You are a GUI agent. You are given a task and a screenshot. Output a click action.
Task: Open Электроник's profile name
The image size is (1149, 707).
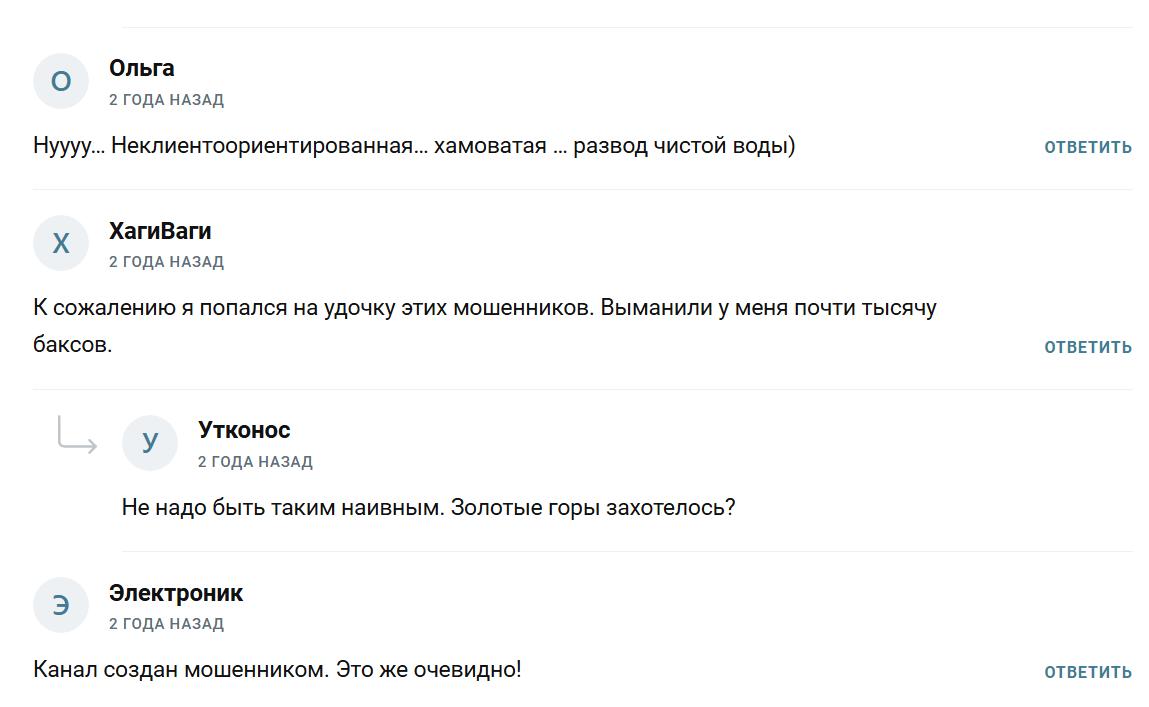tap(175, 592)
